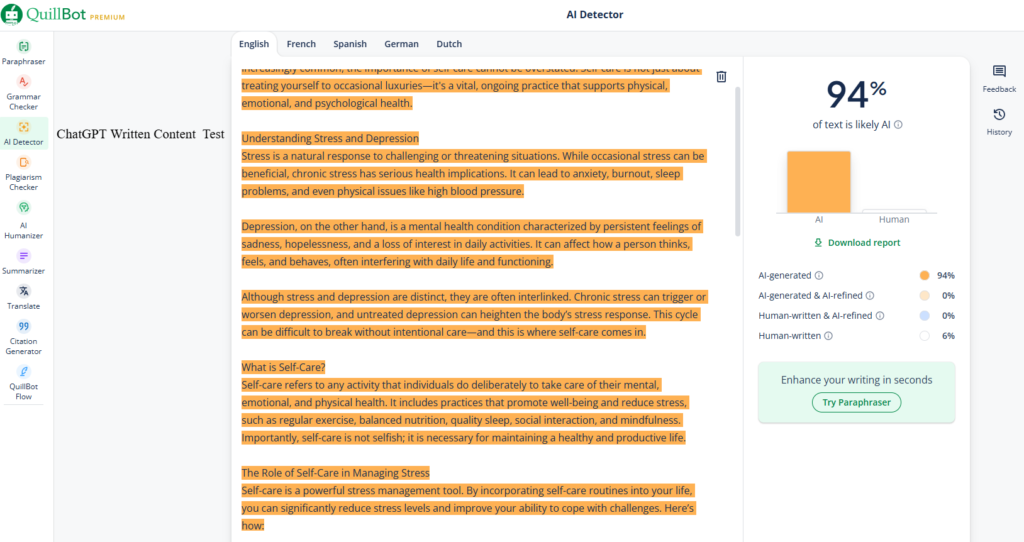The image size is (1024, 542).
Task: Show info icon for AI-generated & AI-refined
Action: pyautogui.click(x=870, y=296)
